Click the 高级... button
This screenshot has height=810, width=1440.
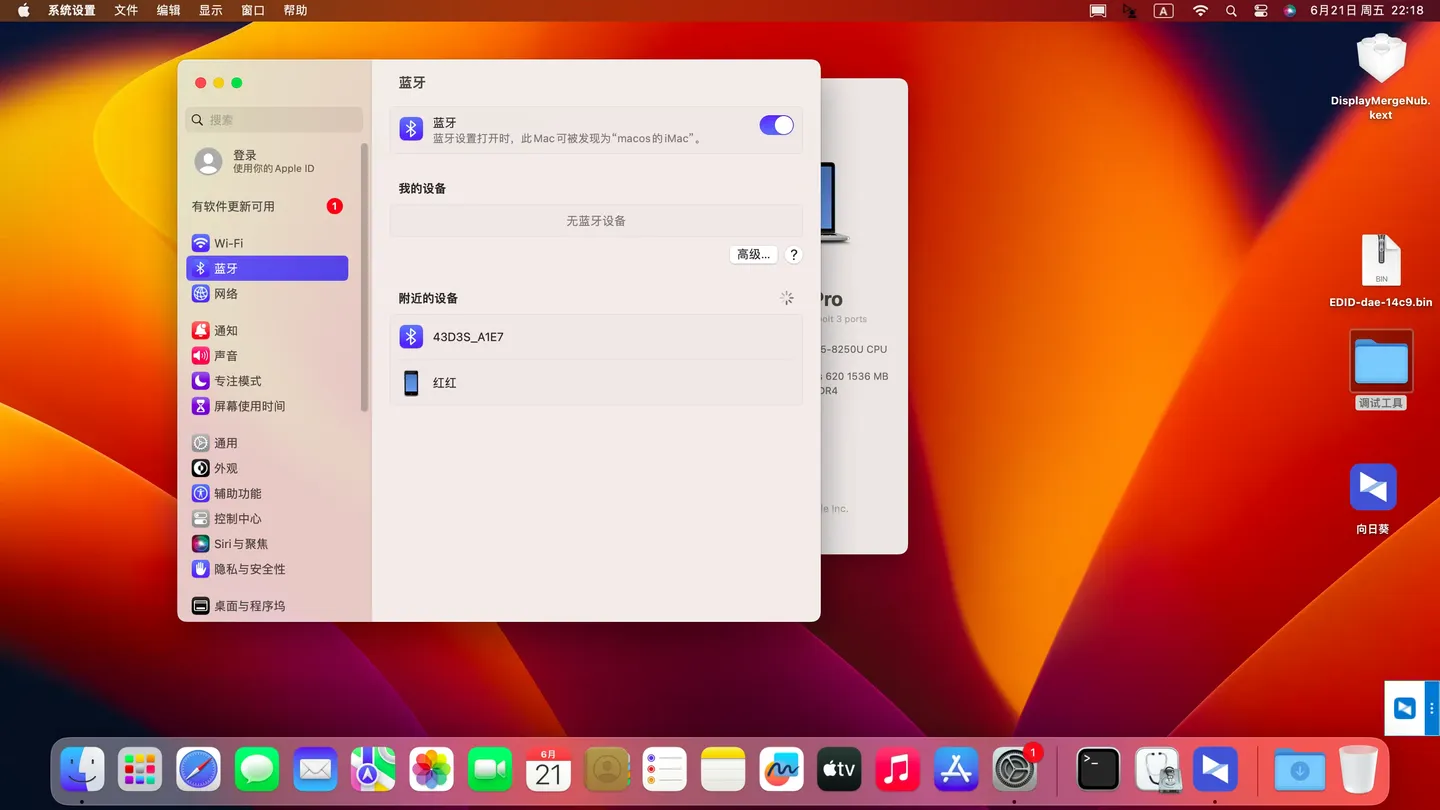click(x=753, y=254)
